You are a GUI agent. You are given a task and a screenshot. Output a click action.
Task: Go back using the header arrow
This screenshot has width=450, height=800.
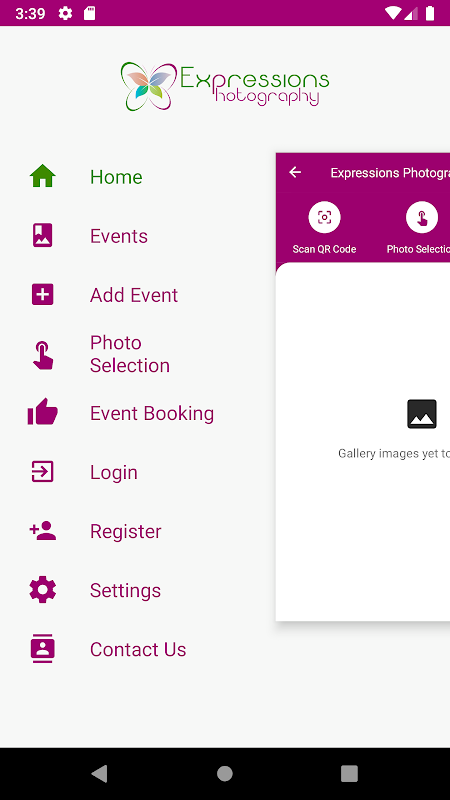click(x=295, y=172)
